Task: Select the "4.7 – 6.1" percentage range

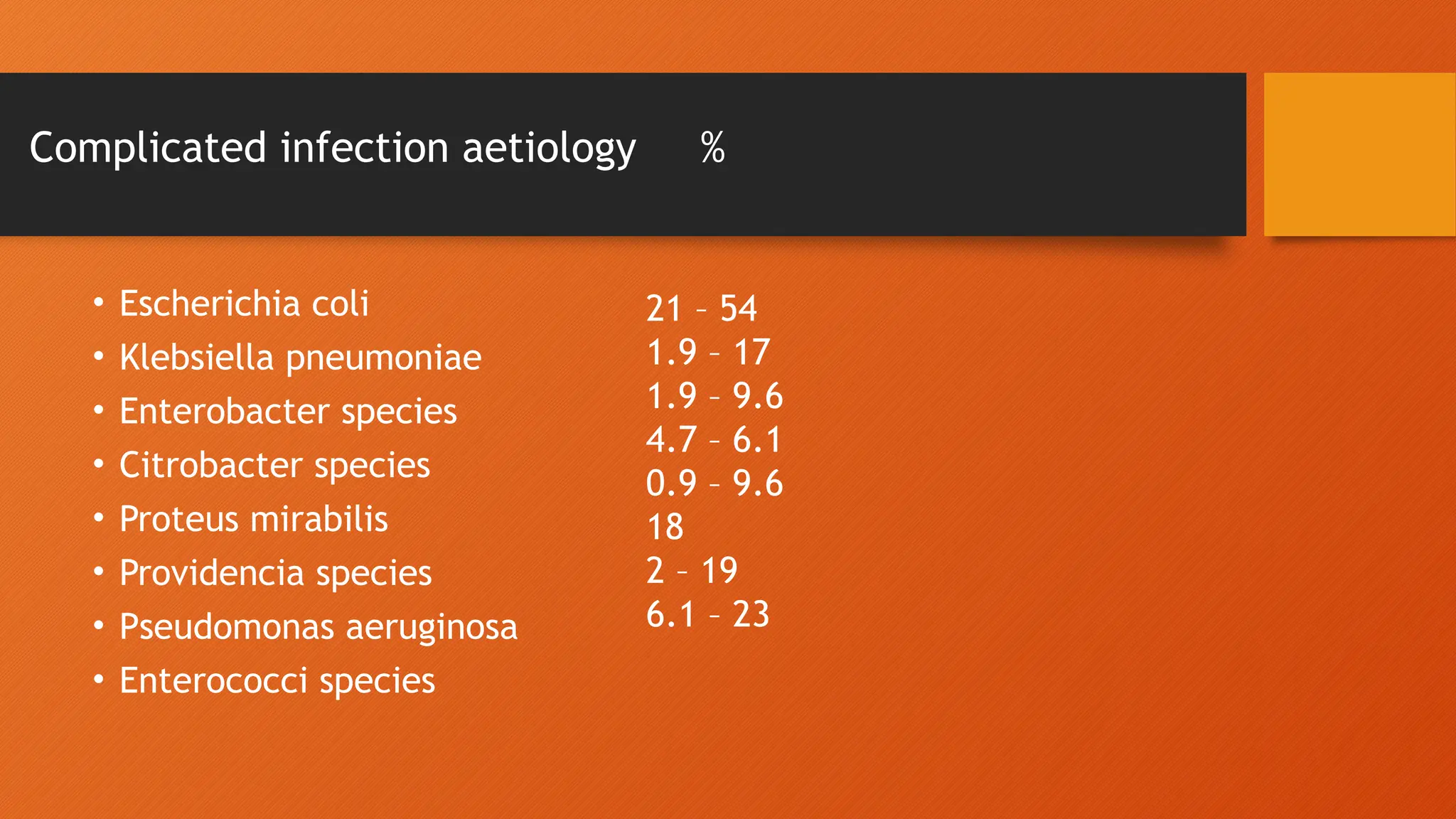Action: (714, 440)
